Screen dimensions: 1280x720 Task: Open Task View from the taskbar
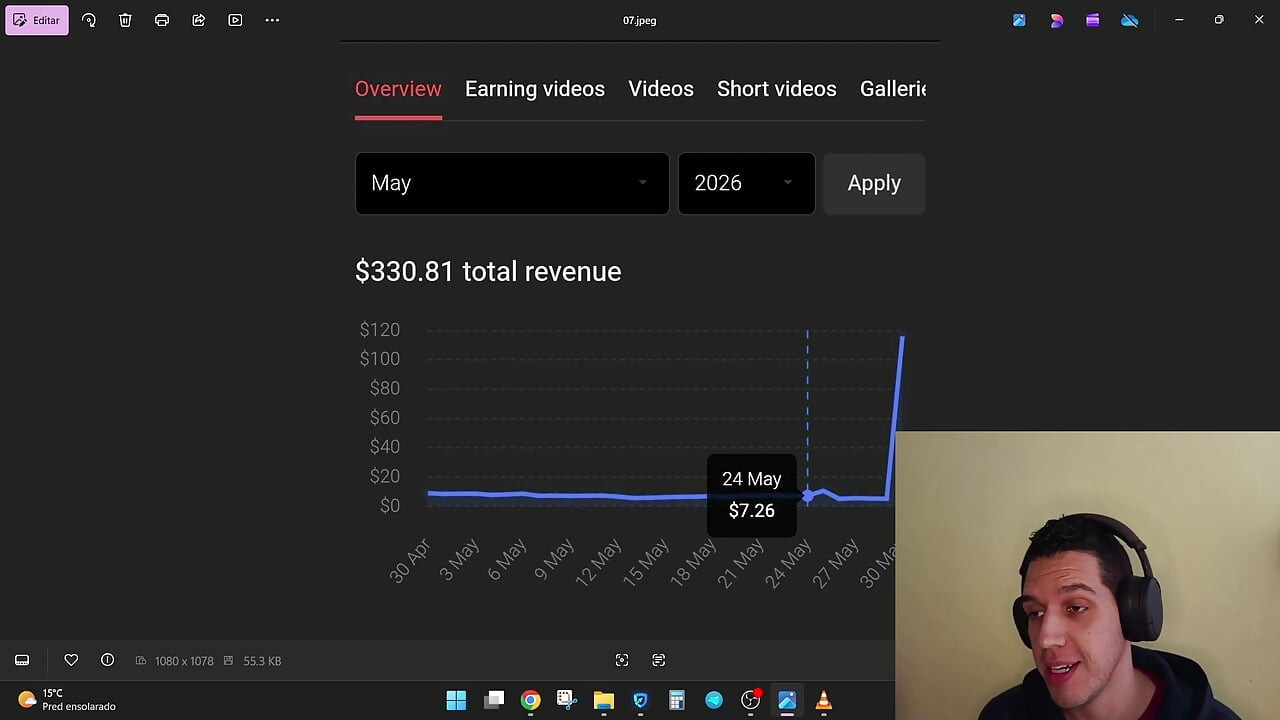tap(494, 700)
